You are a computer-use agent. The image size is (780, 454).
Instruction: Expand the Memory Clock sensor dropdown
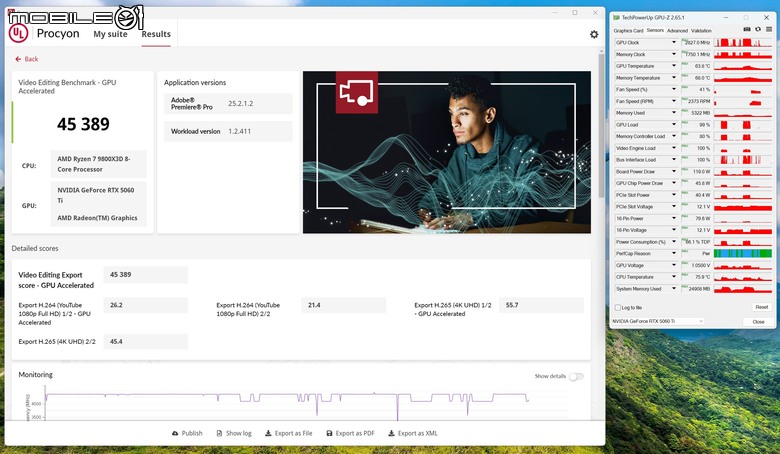pos(674,54)
